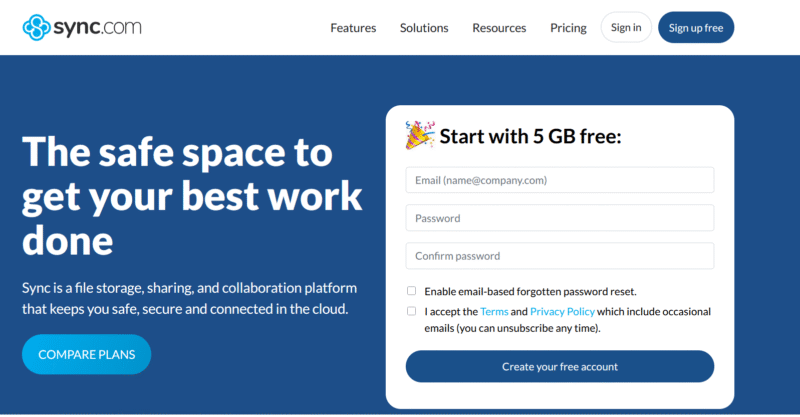Open the Resources menu

coord(499,28)
